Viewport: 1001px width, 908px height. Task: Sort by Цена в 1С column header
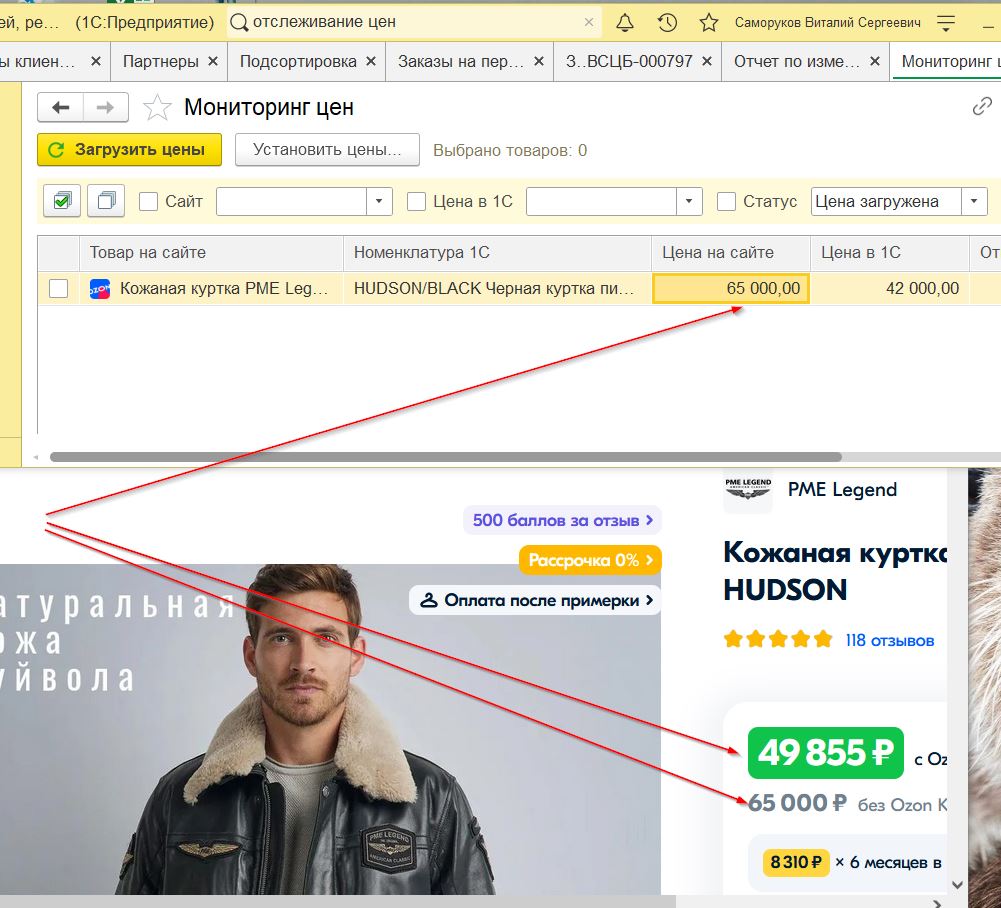890,253
